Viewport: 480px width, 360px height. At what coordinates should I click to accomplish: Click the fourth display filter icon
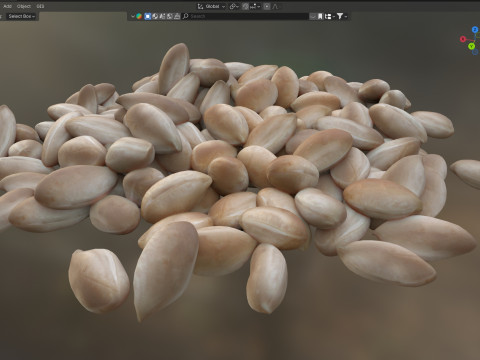[x=170, y=16]
